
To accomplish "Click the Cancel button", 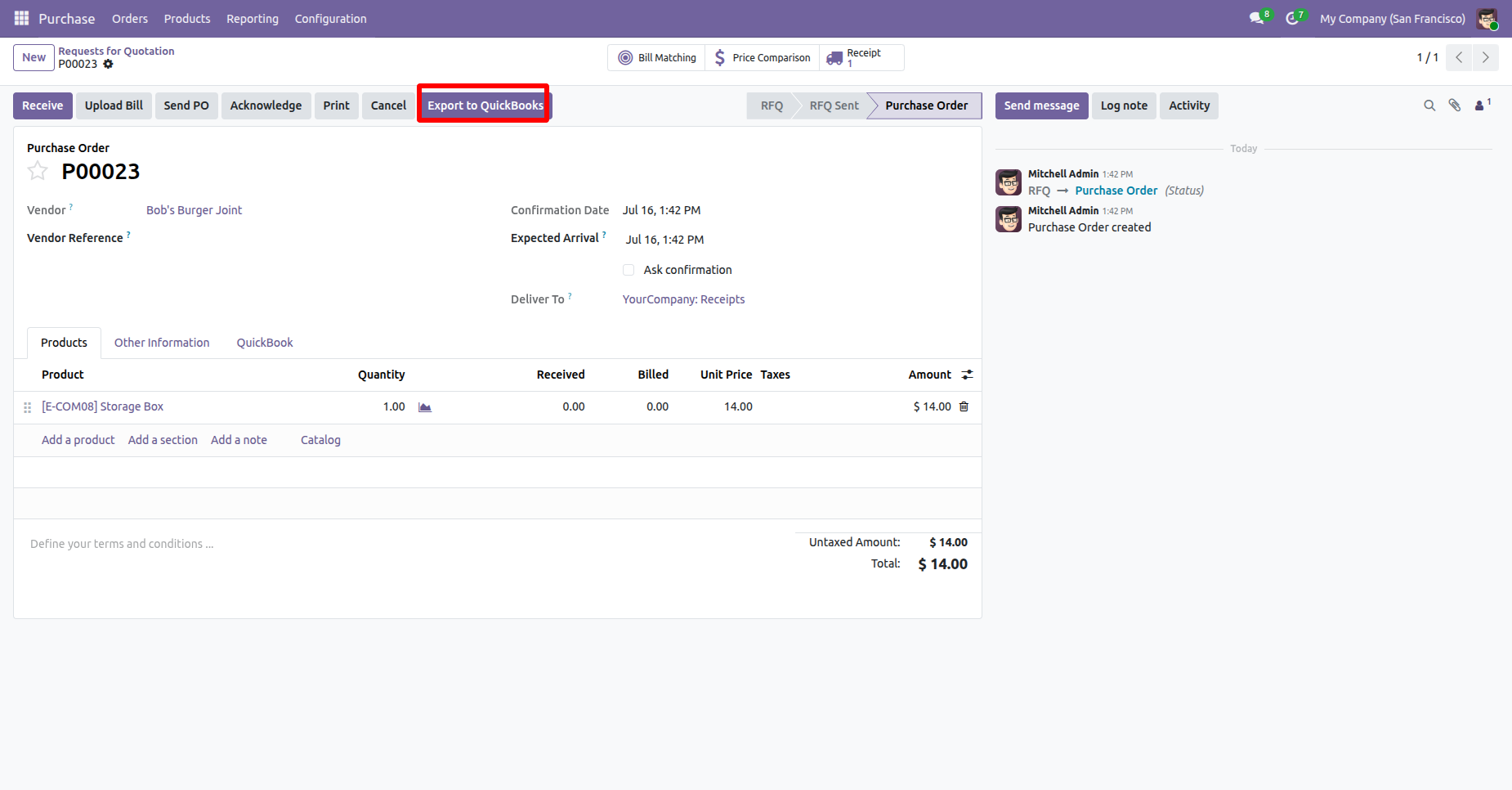I will (x=388, y=105).
